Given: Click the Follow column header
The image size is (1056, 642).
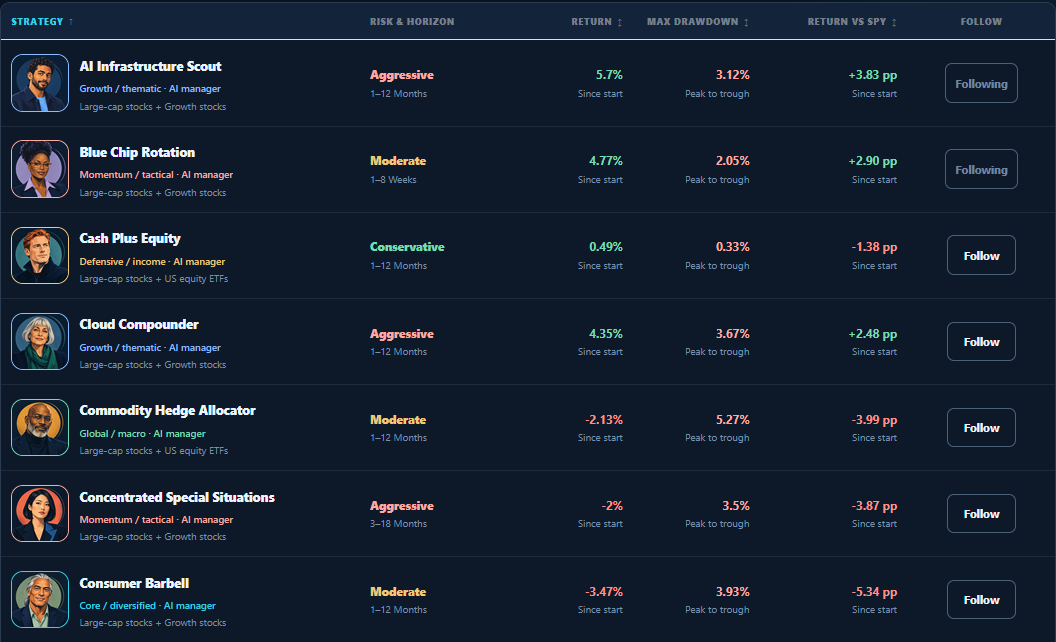Looking at the screenshot, I should (981, 22).
